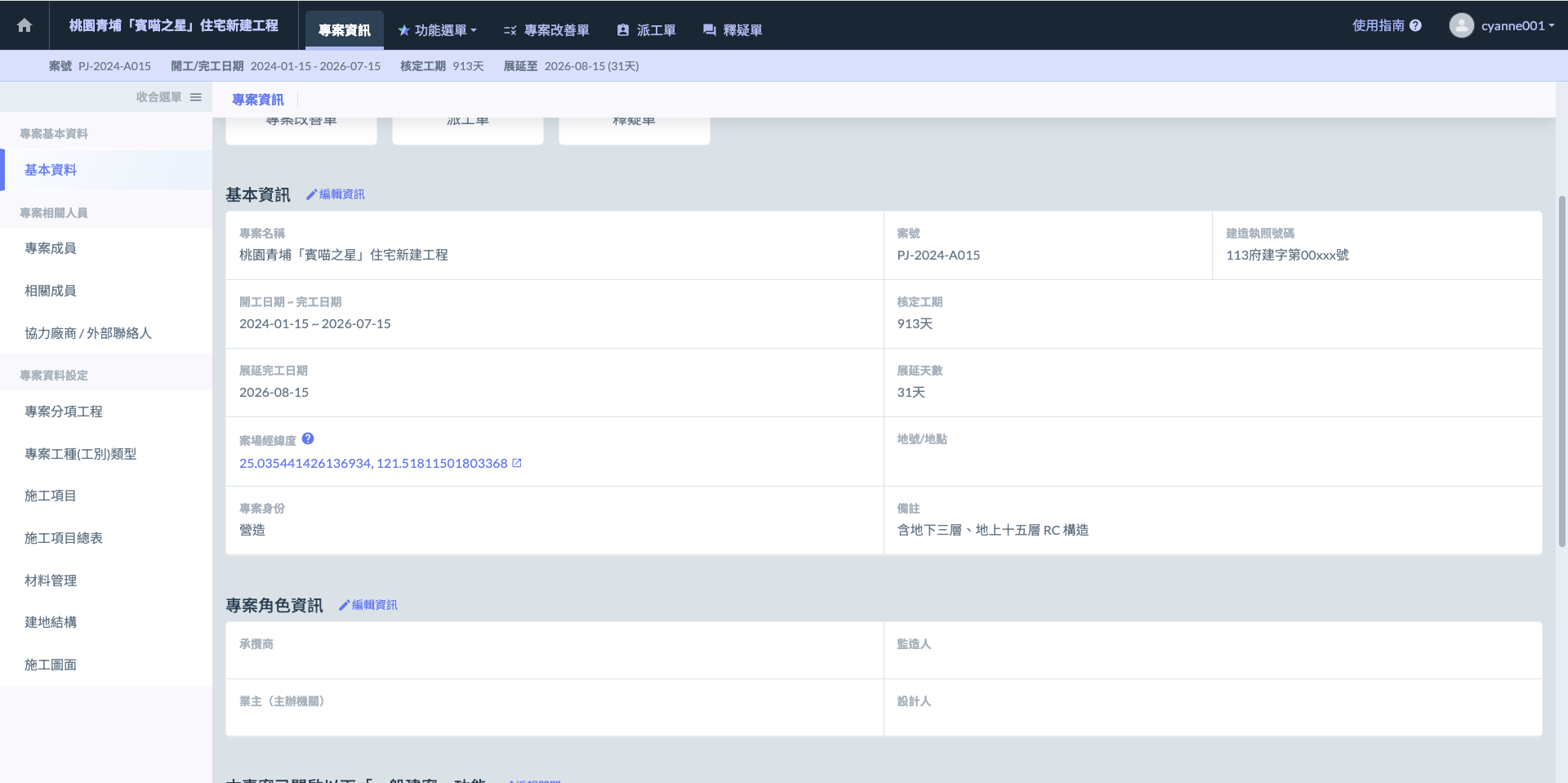Click pencil icon beside 專案角色資訊
The width and height of the screenshot is (1568, 783).
point(344,605)
